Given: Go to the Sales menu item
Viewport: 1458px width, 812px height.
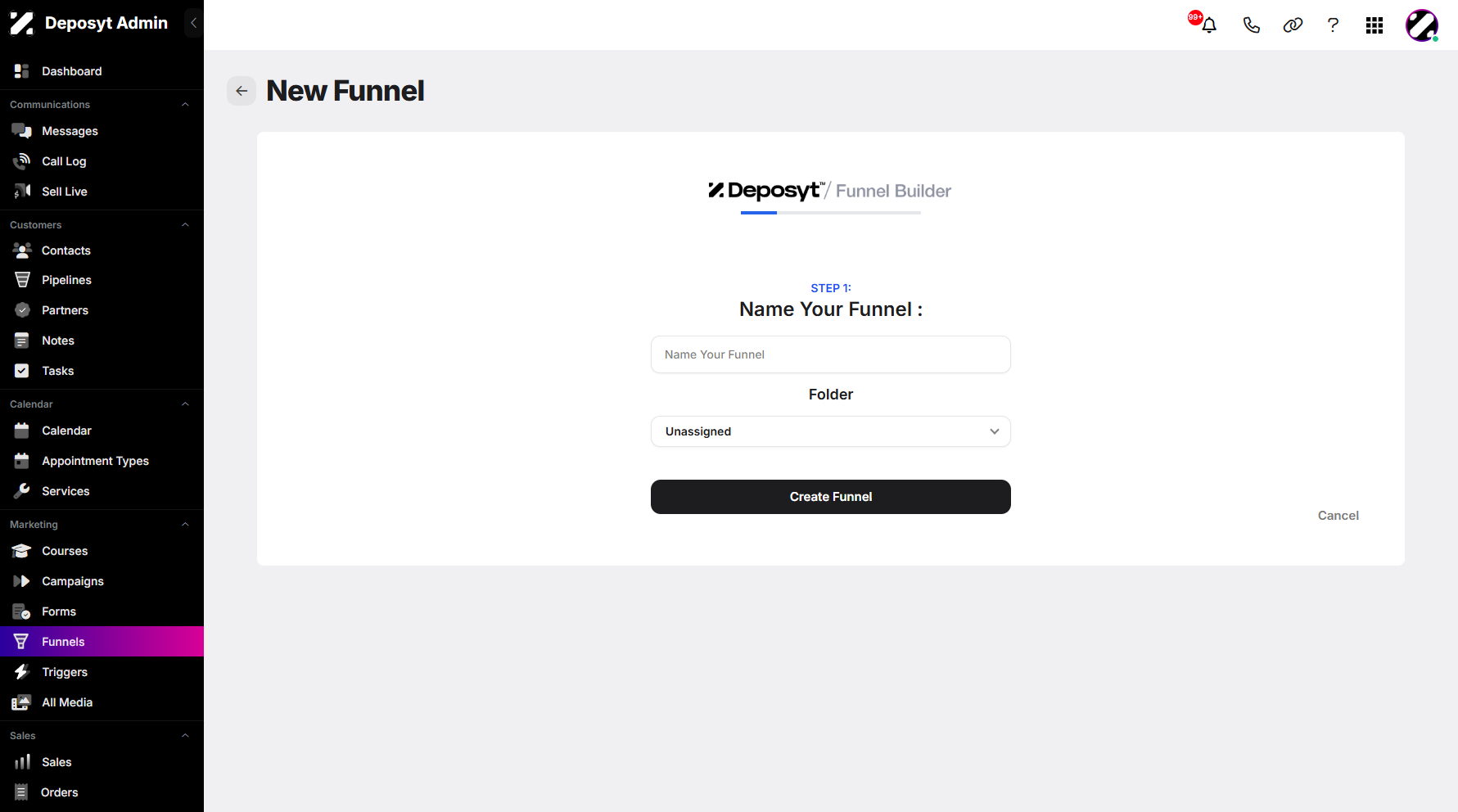Looking at the screenshot, I should [x=102, y=762].
